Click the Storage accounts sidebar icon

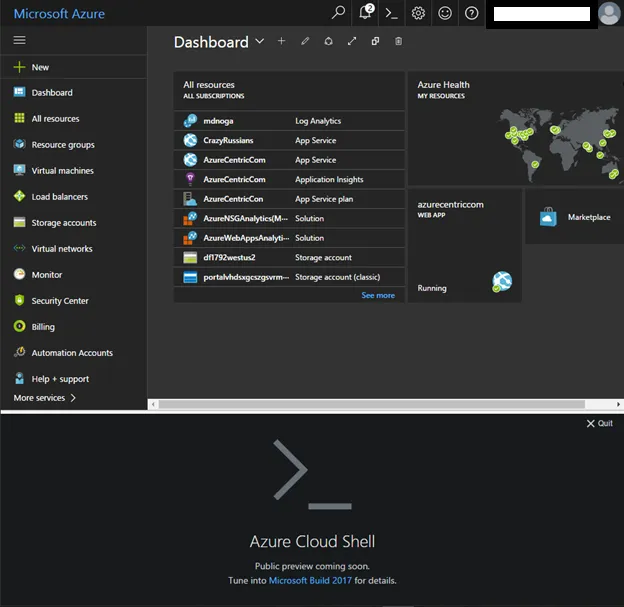19,222
